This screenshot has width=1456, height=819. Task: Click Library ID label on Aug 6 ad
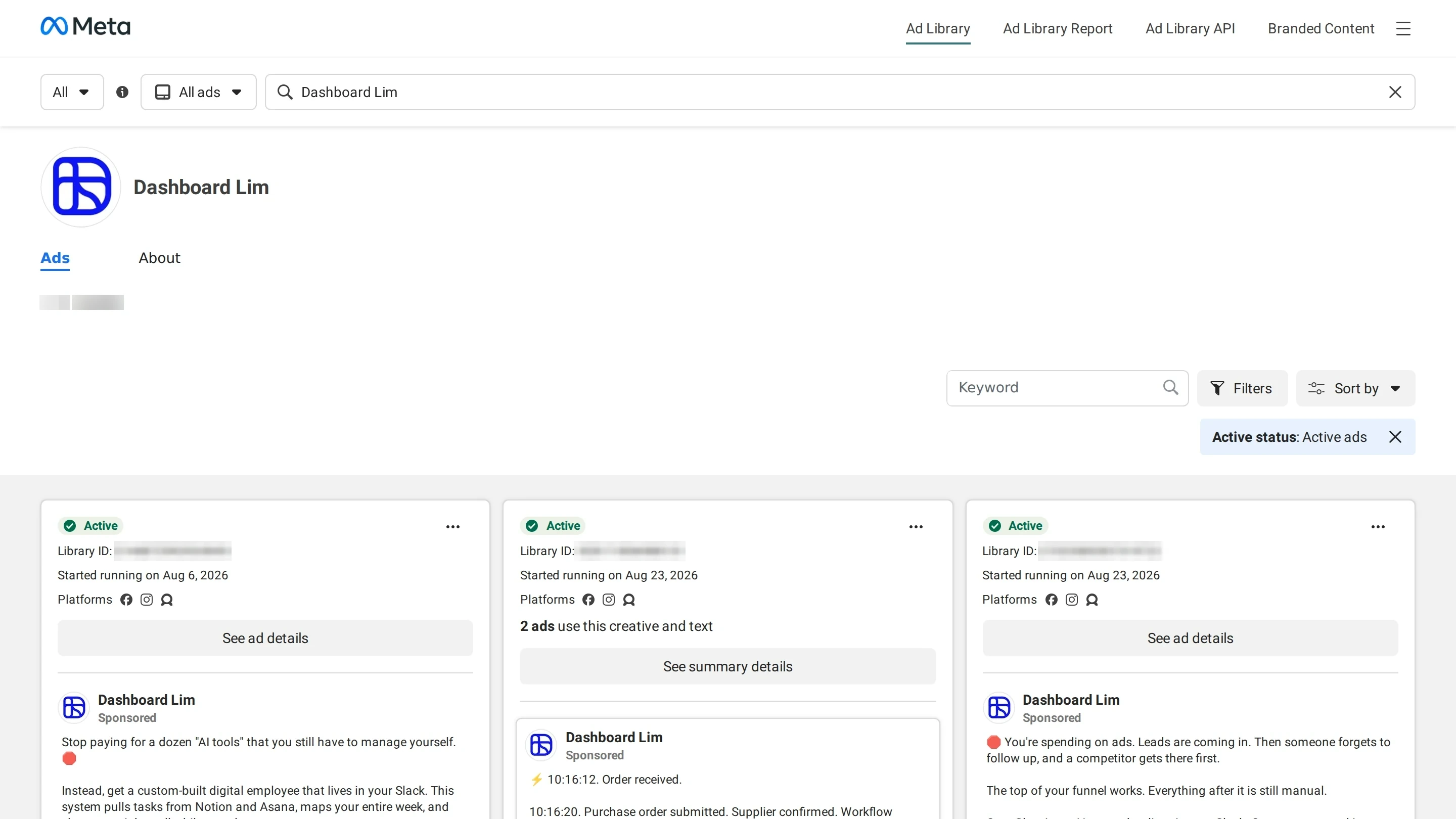[x=85, y=551]
